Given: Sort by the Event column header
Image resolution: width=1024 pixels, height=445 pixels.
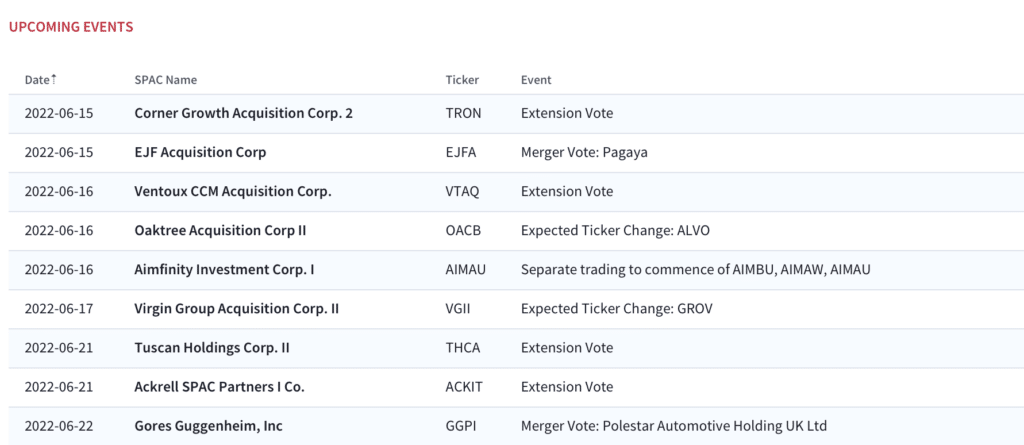Looking at the screenshot, I should pyautogui.click(x=536, y=80).
